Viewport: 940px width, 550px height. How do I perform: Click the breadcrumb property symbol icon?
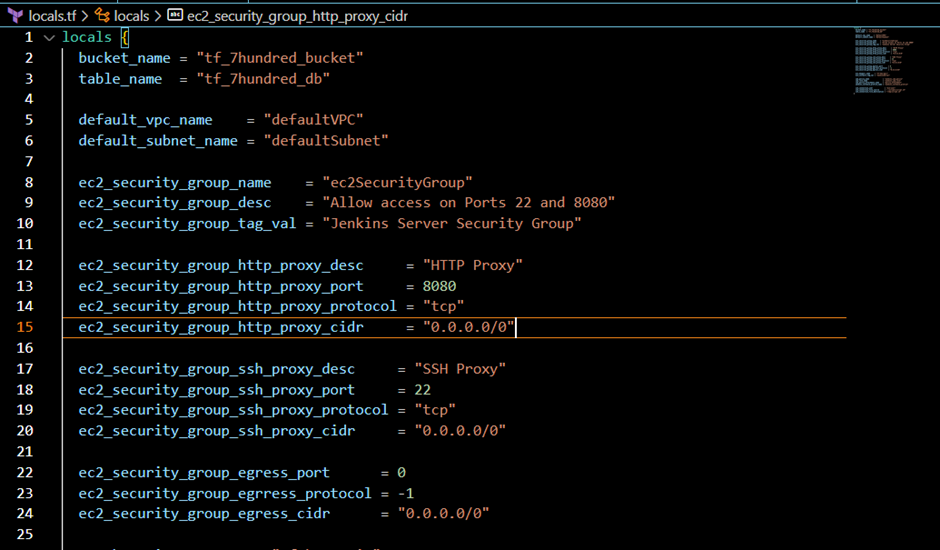coord(175,16)
